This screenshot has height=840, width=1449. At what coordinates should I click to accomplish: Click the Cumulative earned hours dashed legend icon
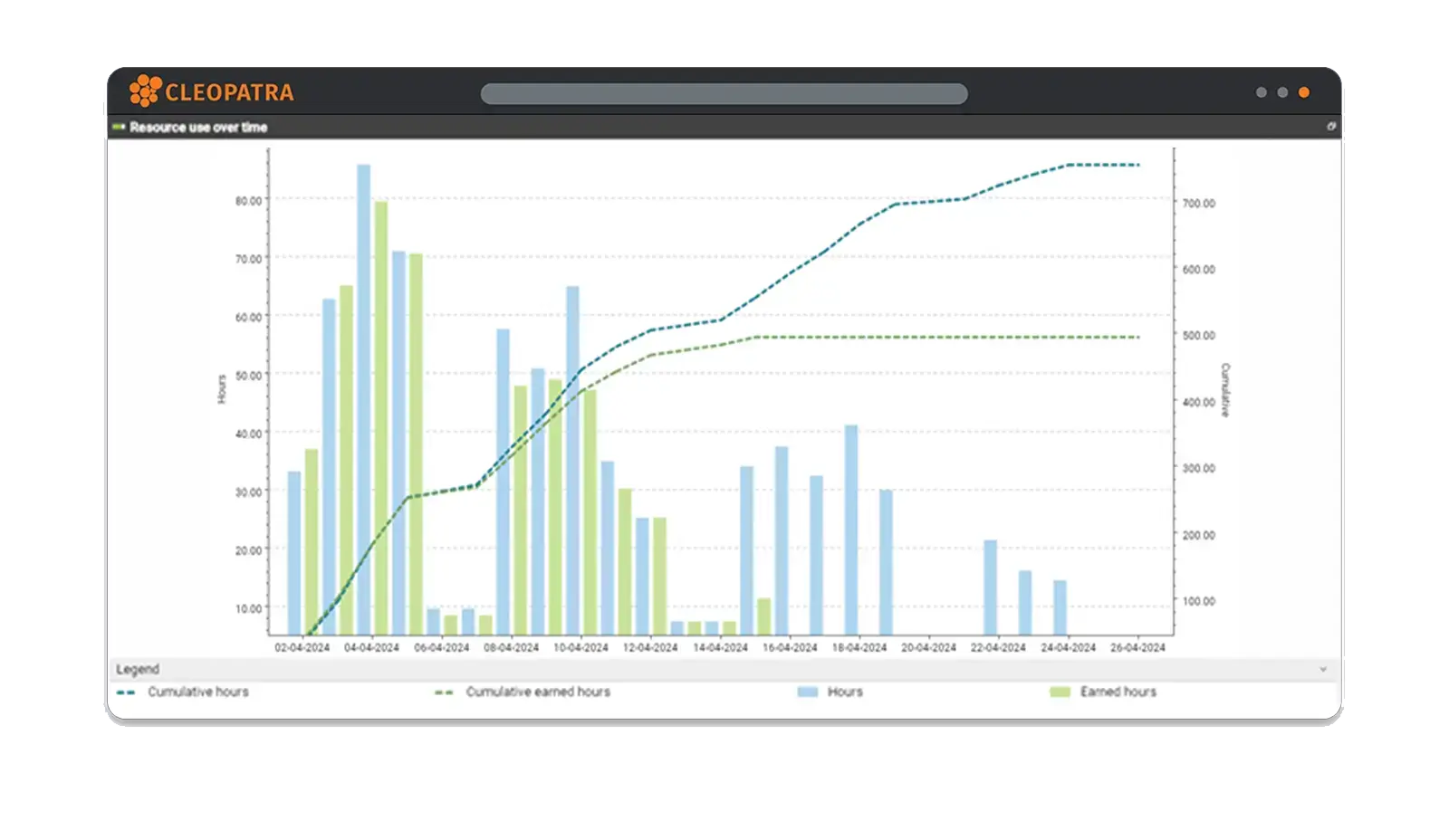tap(444, 692)
